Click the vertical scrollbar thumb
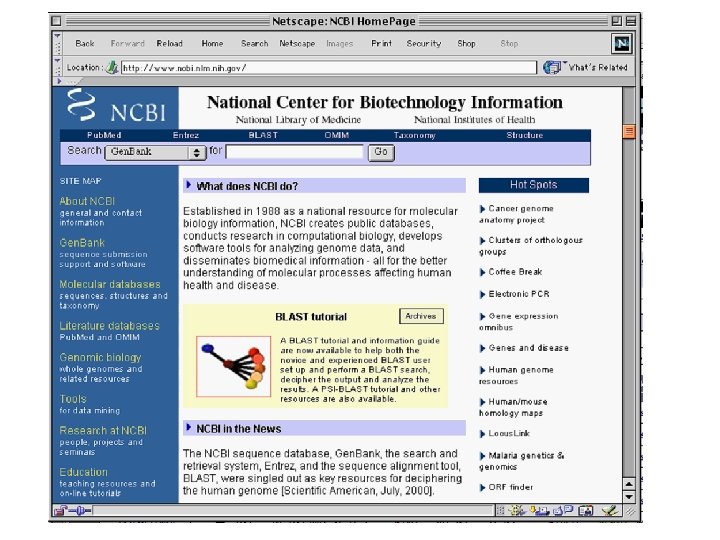Screen dimensions: 720x540 (x=629, y=132)
